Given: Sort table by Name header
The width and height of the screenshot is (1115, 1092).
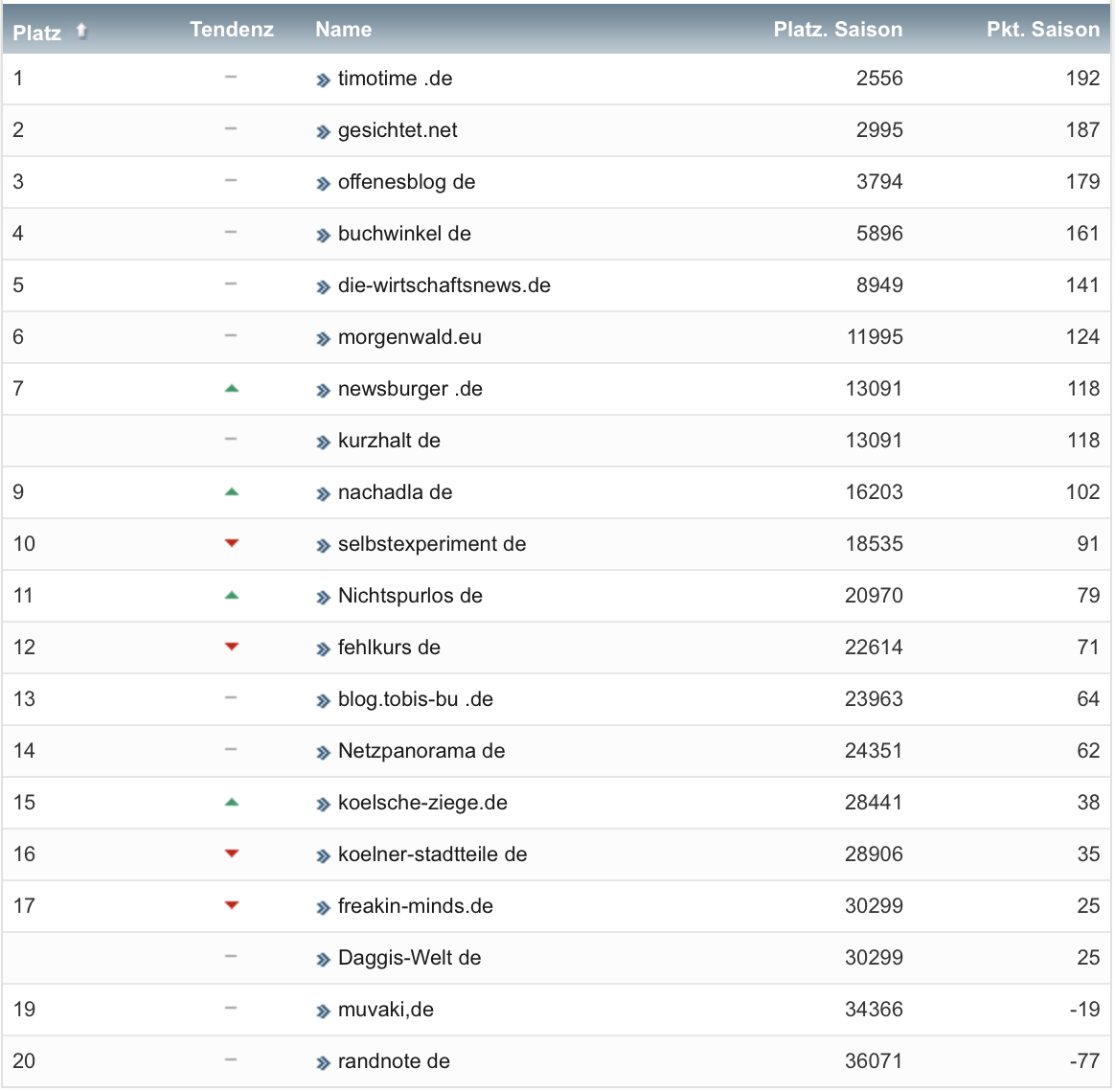Looking at the screenshot, I should pyautogui.click(x=344, y=29).
